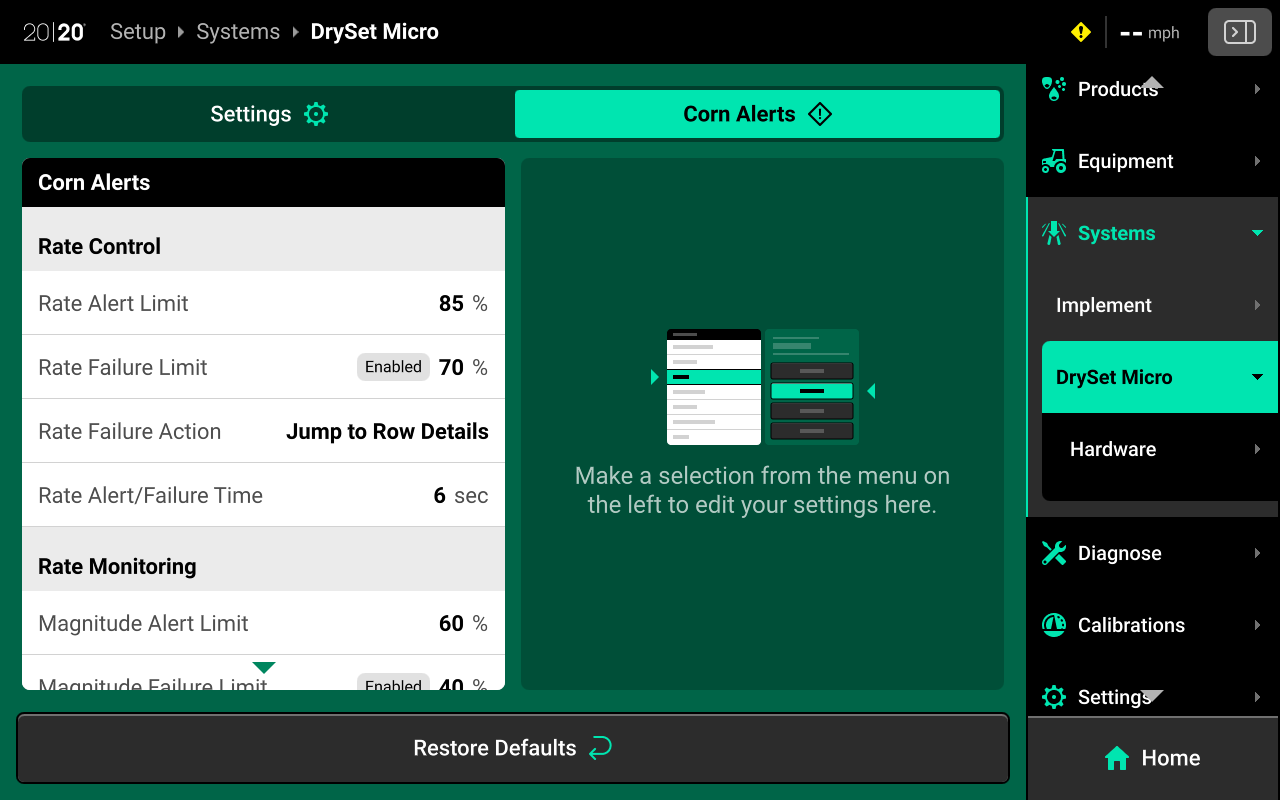The width and height of the screenshot is (1280, 800).
Task: Click the Equipment tractor icon
Action: [x=1053, y=161]
